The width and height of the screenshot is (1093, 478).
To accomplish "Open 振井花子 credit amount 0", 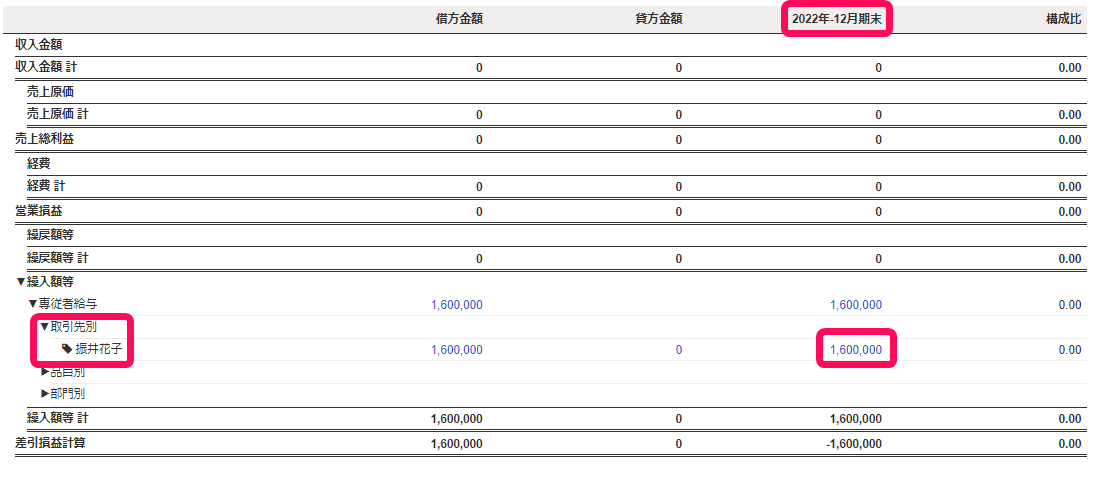I will coord(679,350).
